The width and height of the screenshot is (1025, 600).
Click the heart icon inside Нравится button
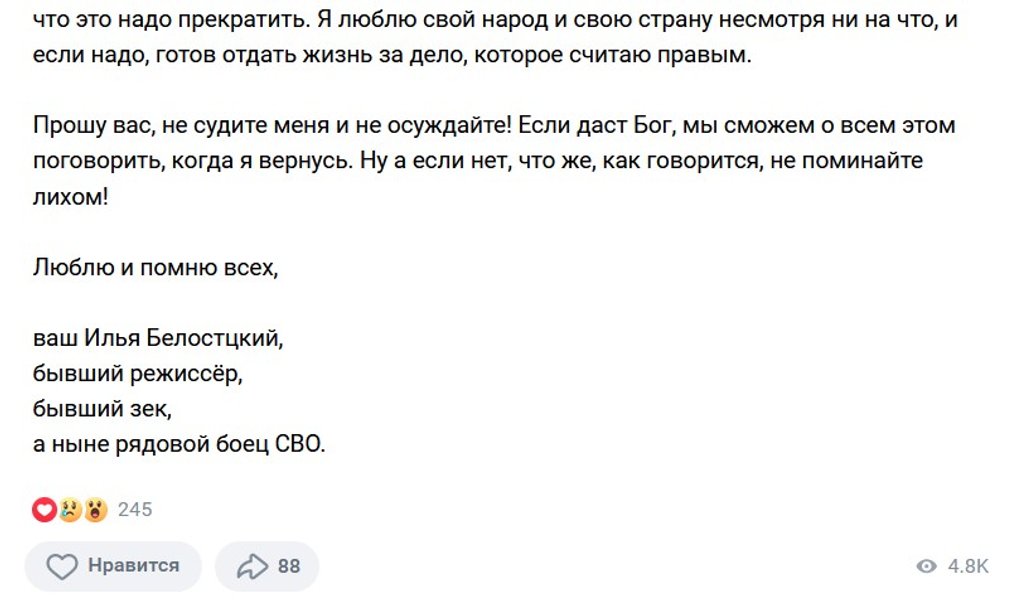tap(63, 567)
